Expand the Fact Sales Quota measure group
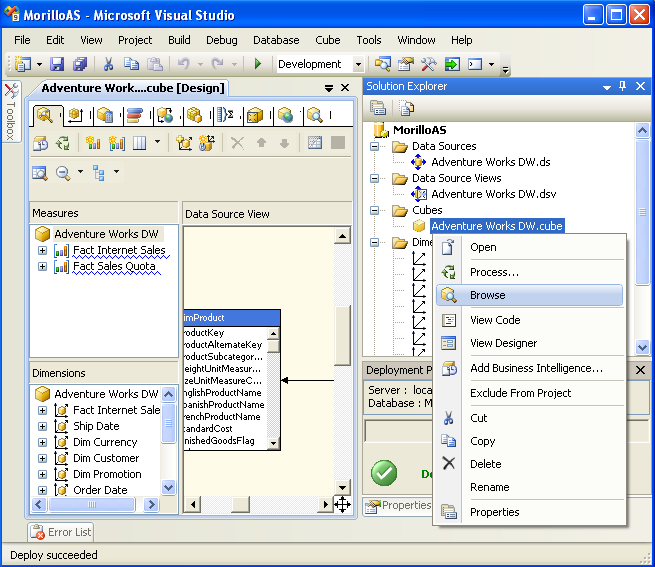 click(42, 266)
